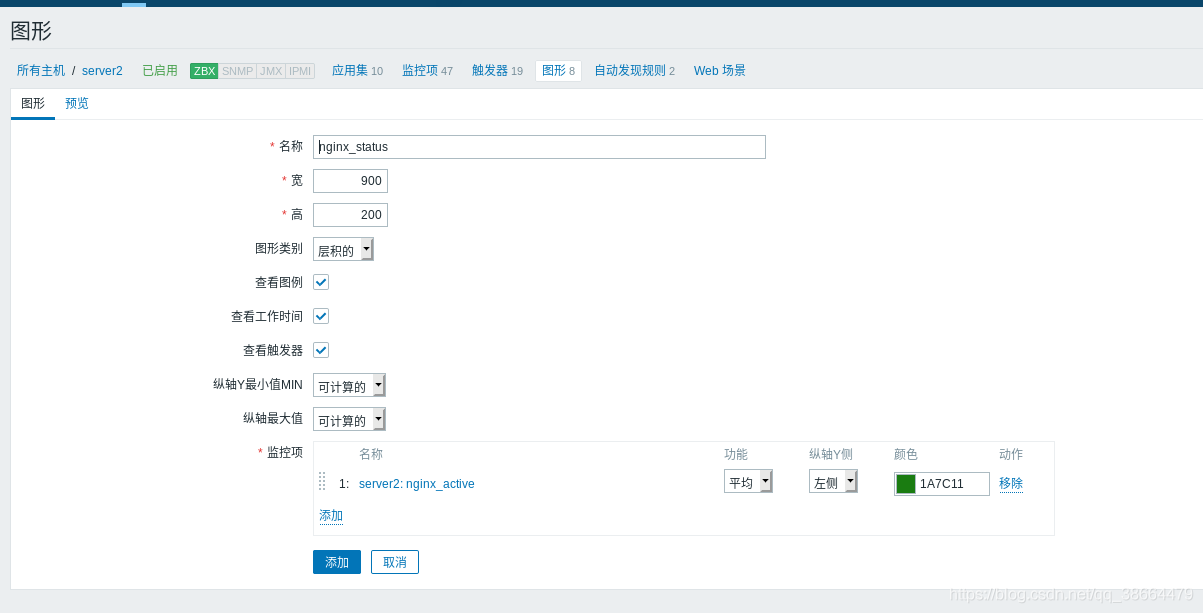Screen dimensions: 1203x613
Task: Click the drag handle for nginx_active item
Action: [x=322, y=481]
